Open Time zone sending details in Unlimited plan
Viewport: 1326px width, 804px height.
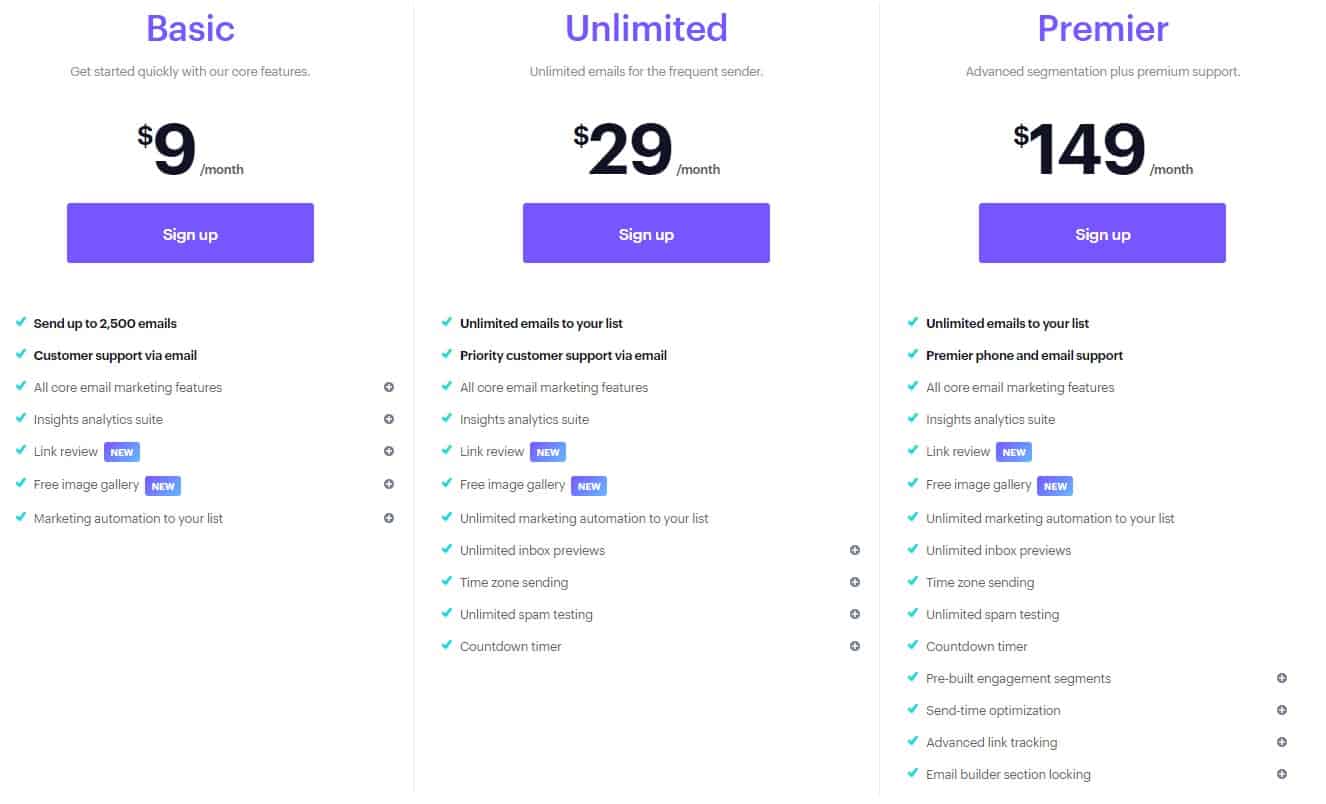[855, 582]
